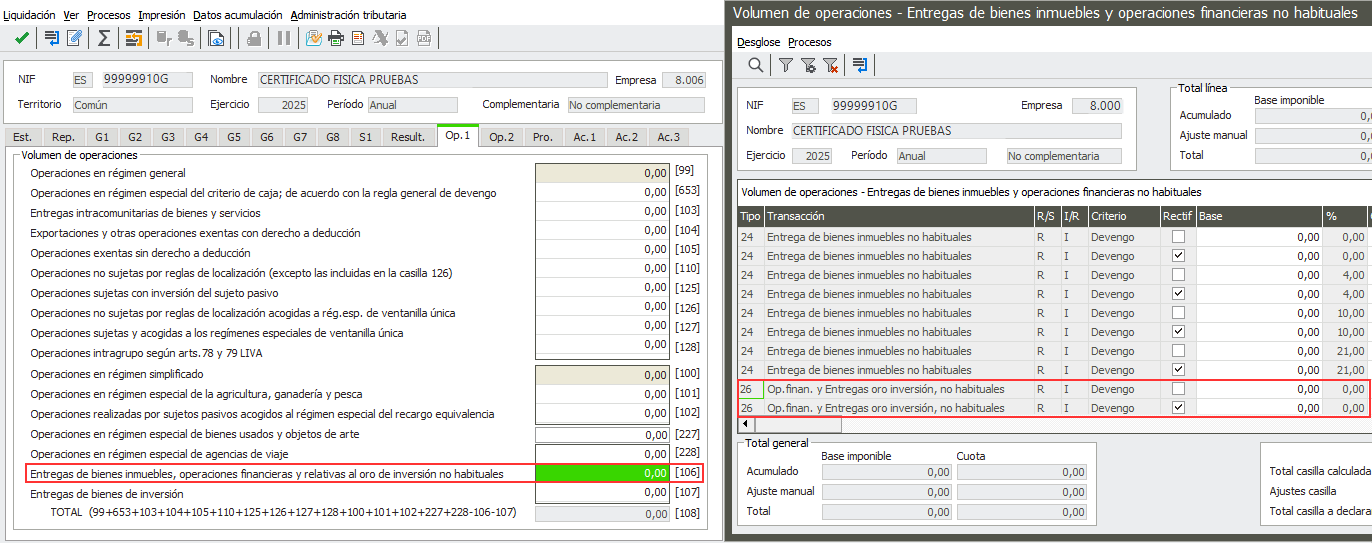
Task: Click the table's left scroll arrow
Action: click(x=745, y=424)
